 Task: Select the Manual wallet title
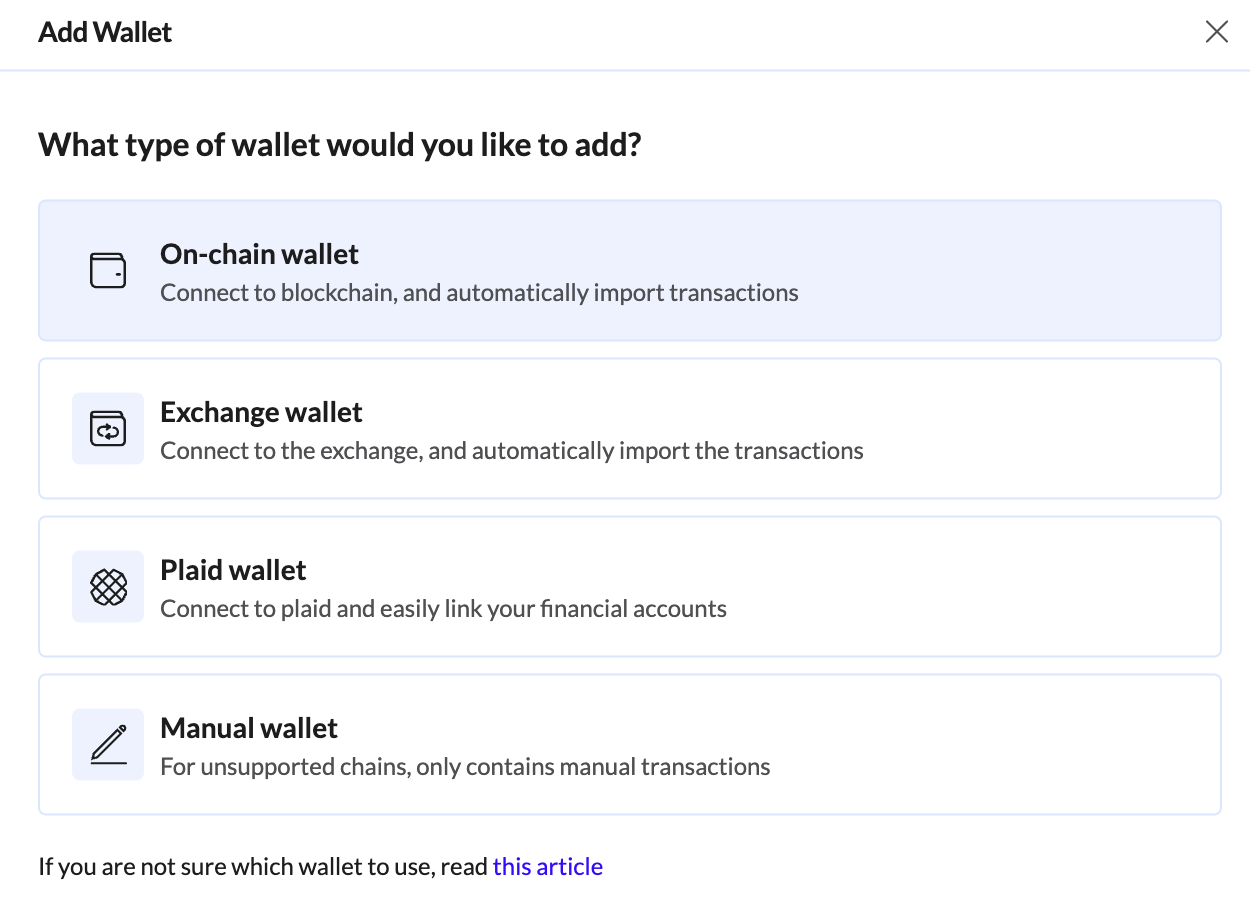pyautogui.click(x=249, y=728)
